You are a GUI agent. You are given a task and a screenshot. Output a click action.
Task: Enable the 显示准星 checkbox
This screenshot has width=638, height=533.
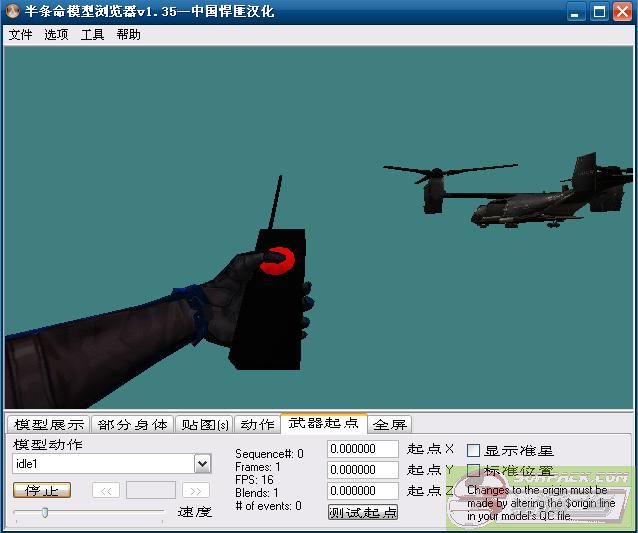click(474, 451)
